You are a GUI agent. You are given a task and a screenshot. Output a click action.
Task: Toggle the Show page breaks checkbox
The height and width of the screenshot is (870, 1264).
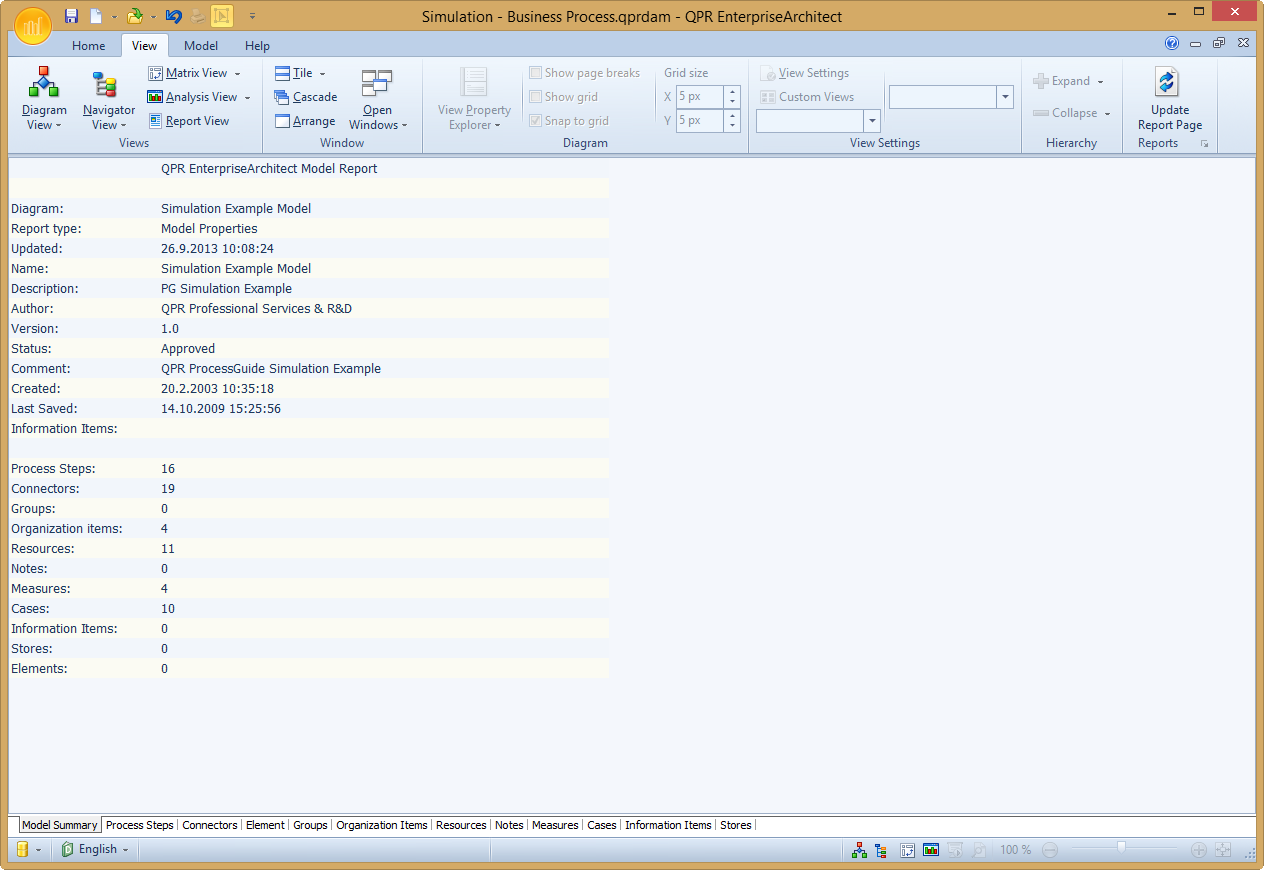coord(536,73)
